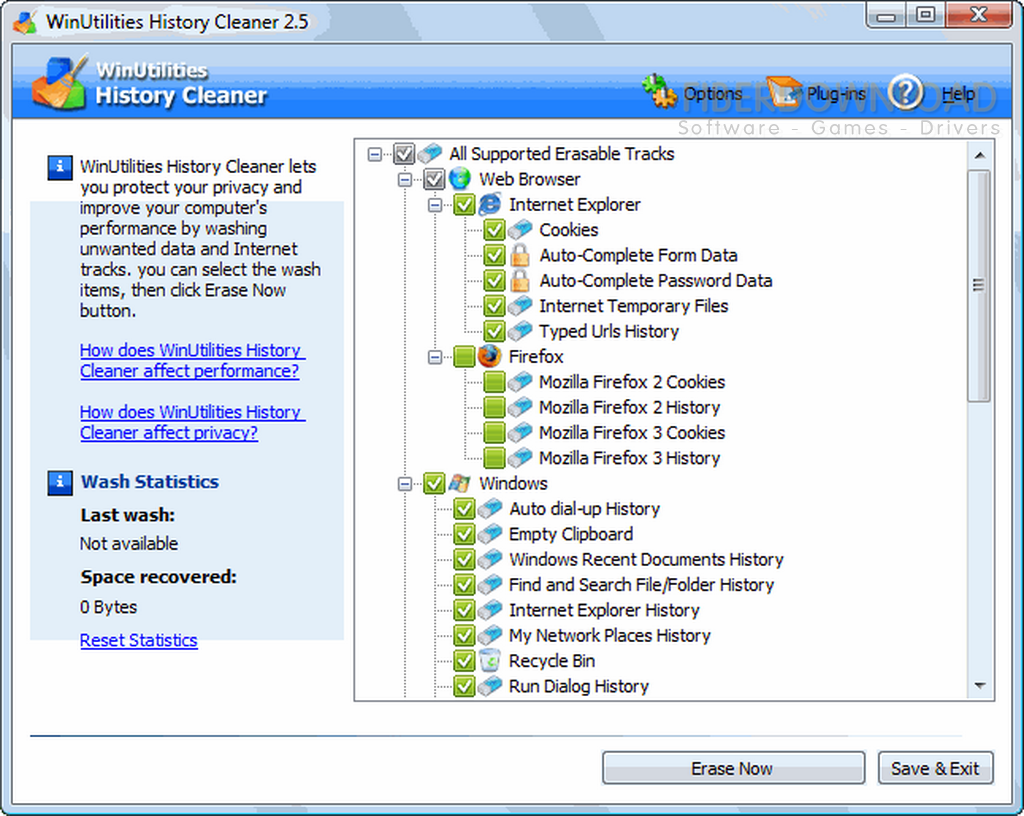Viewport: 1024px width, 816px height.
Task: Uncheck the Empty Clipboard checkbox
Action: tap(464, 534)
